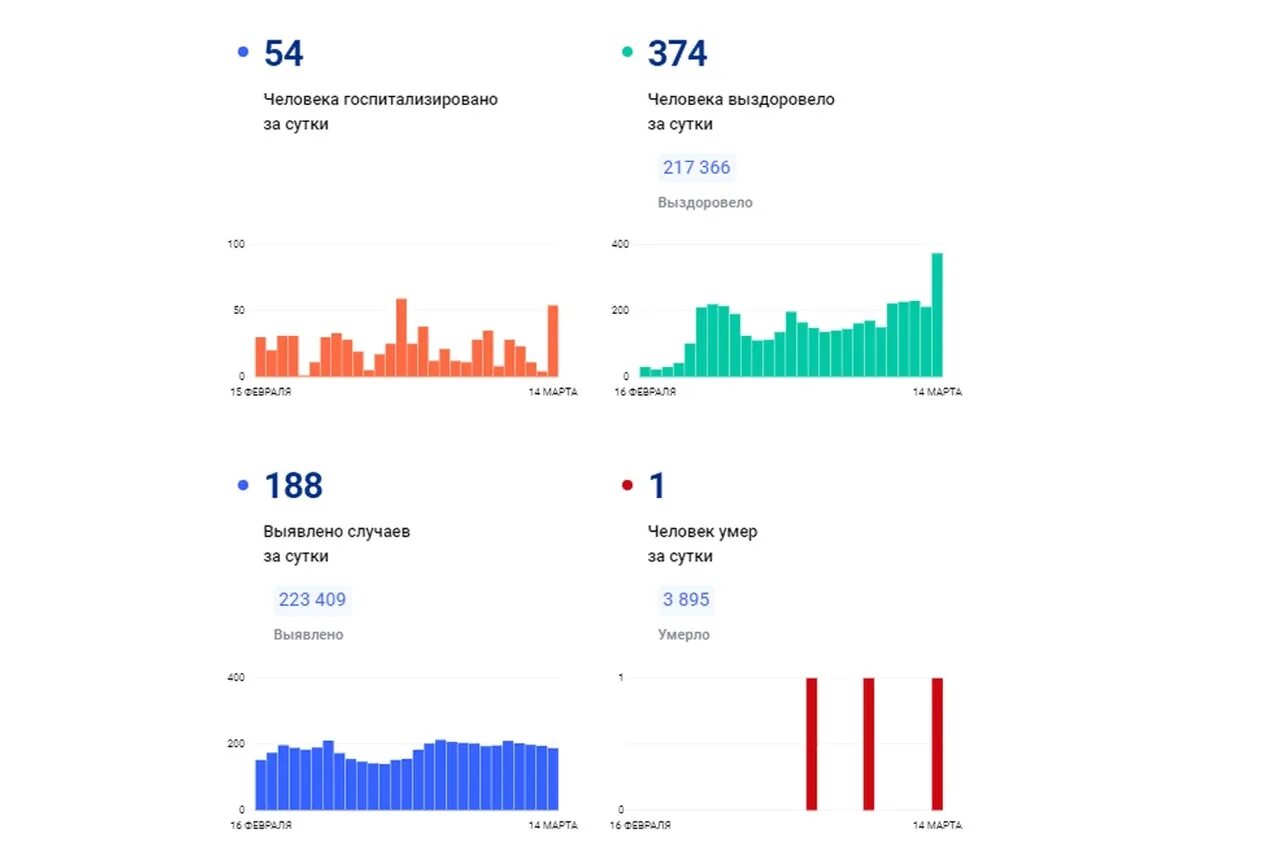Click '15 ФЕВРАЛЯ' axis label on orange chart
This screenshot has width=1280, height=853.
tap(261, 392)
